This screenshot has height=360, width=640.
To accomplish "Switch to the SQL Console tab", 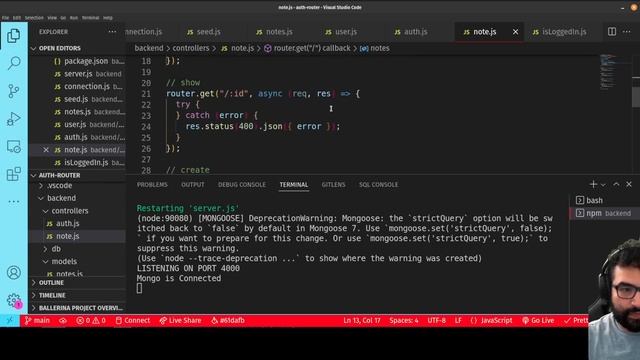I will 378,185.
